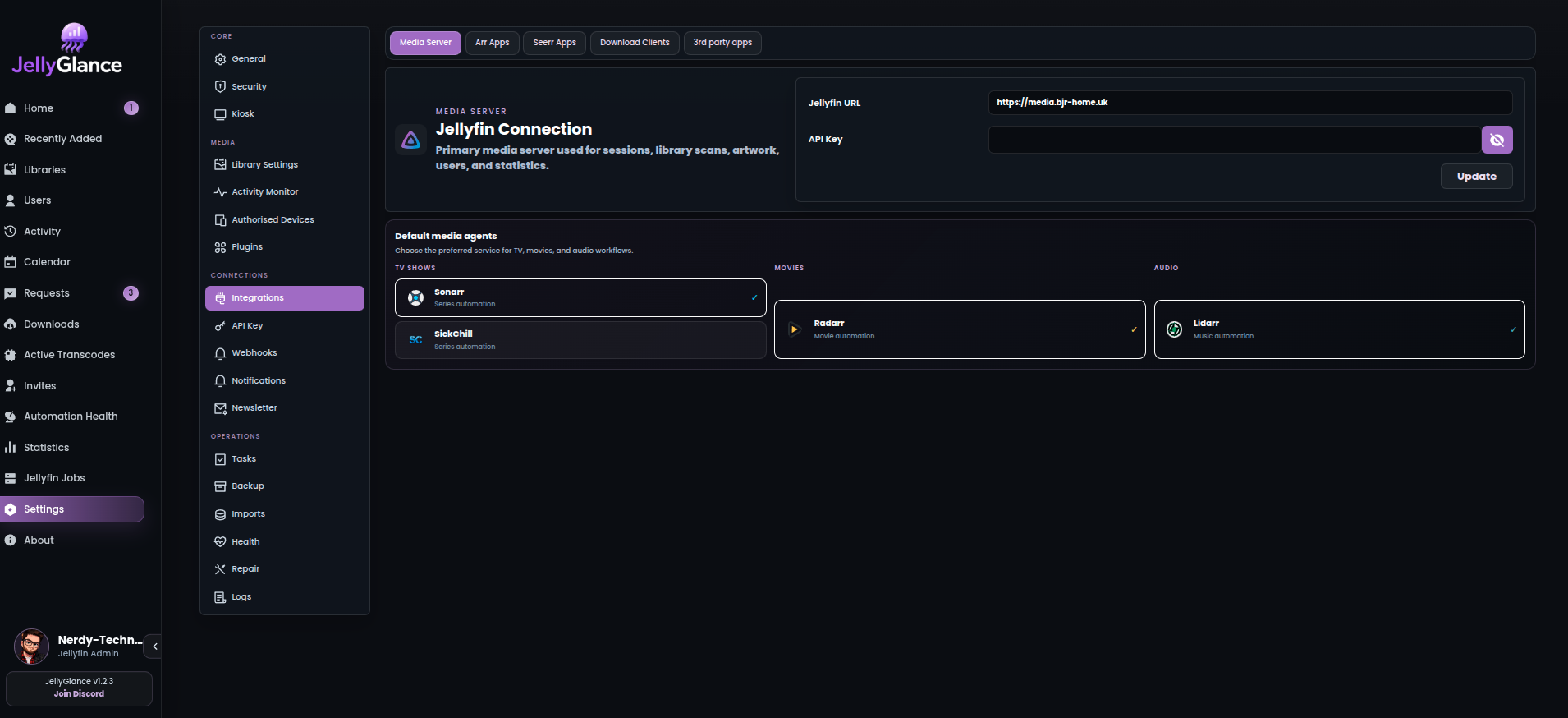Select Lidarr as audio agent
1568x718 pixels.
tap(1339, 329)
